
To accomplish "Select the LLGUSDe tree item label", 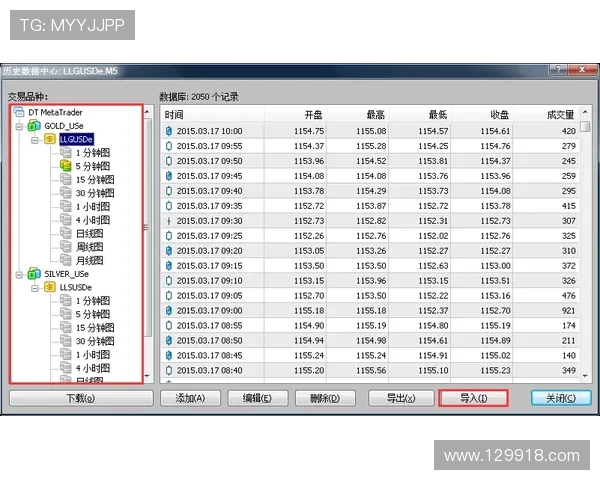I will 77,139.
